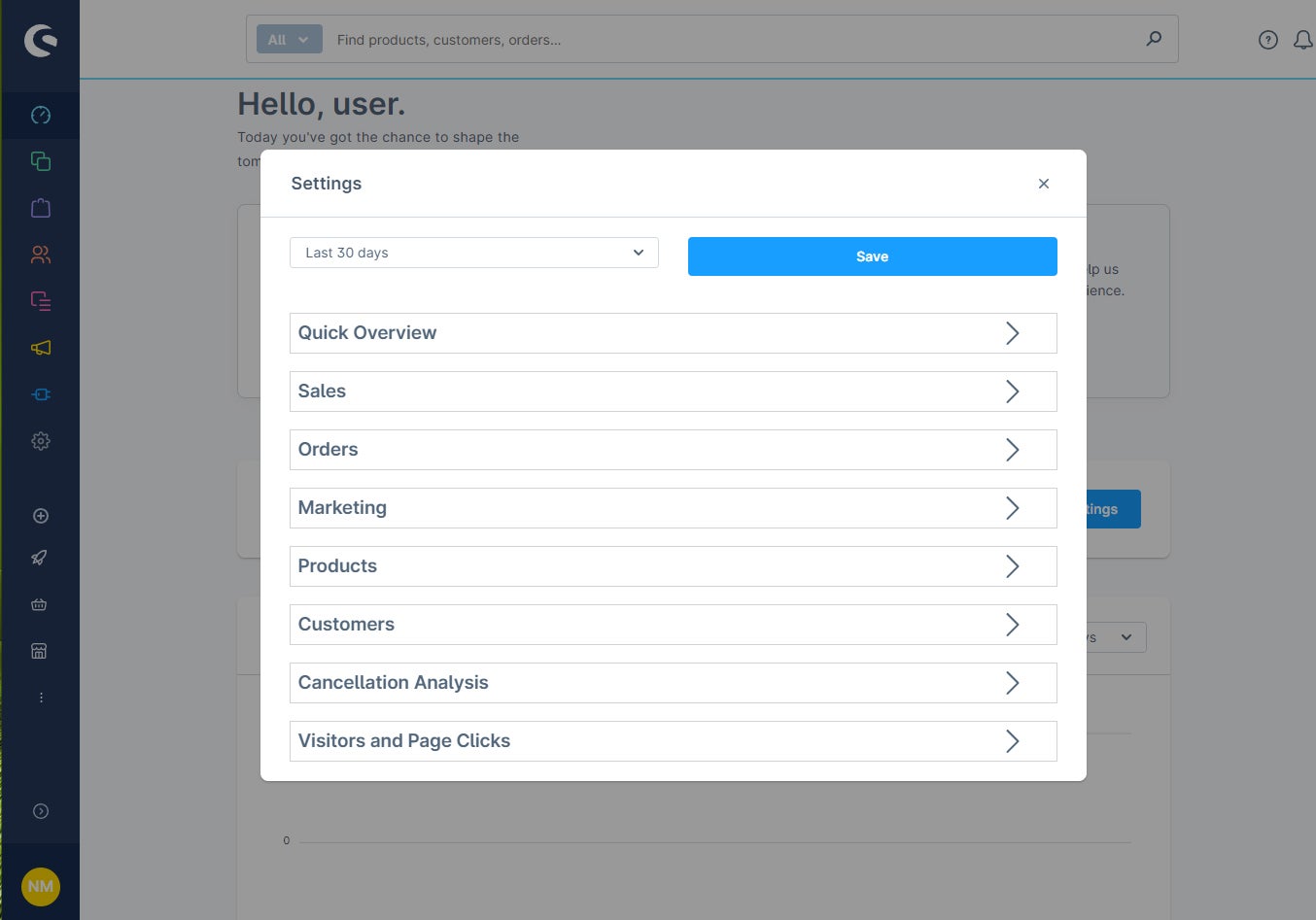The image size is (1316, 920).
Task: Expand sidebar with the circled arrow icon
Action: pos(41,811)
